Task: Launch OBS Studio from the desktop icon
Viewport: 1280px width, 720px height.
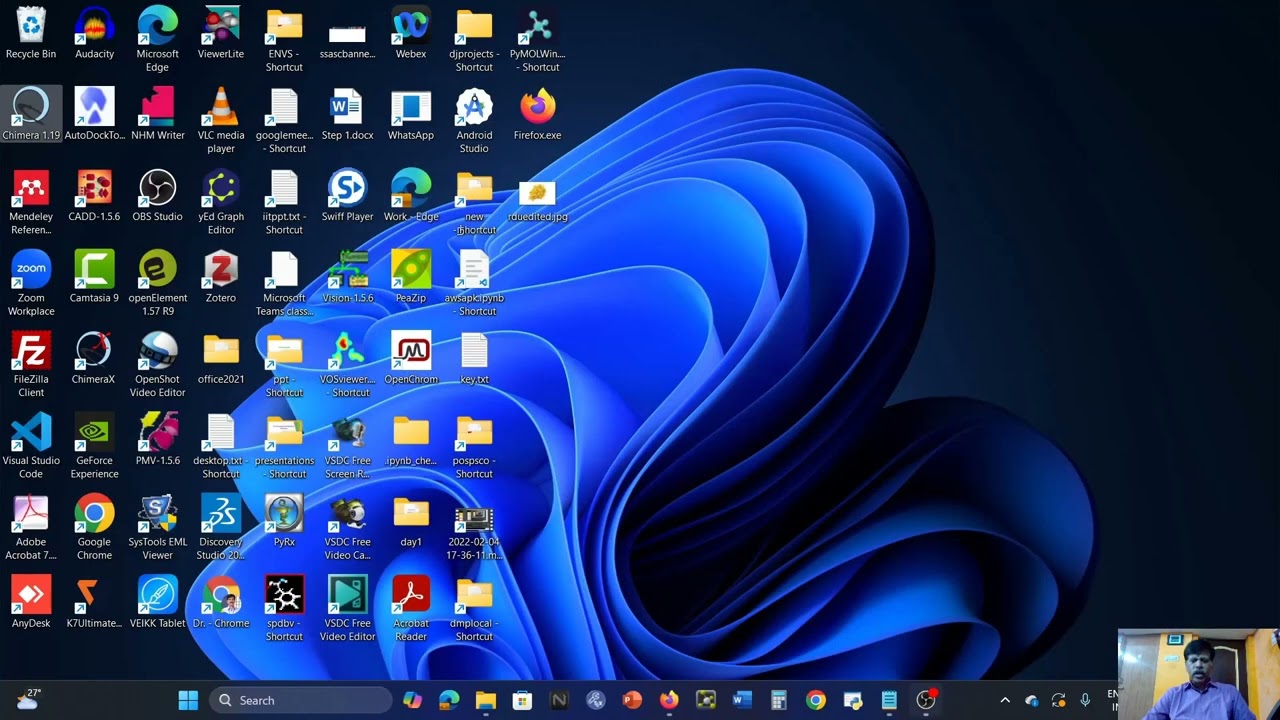Action: tap(158, 196)
